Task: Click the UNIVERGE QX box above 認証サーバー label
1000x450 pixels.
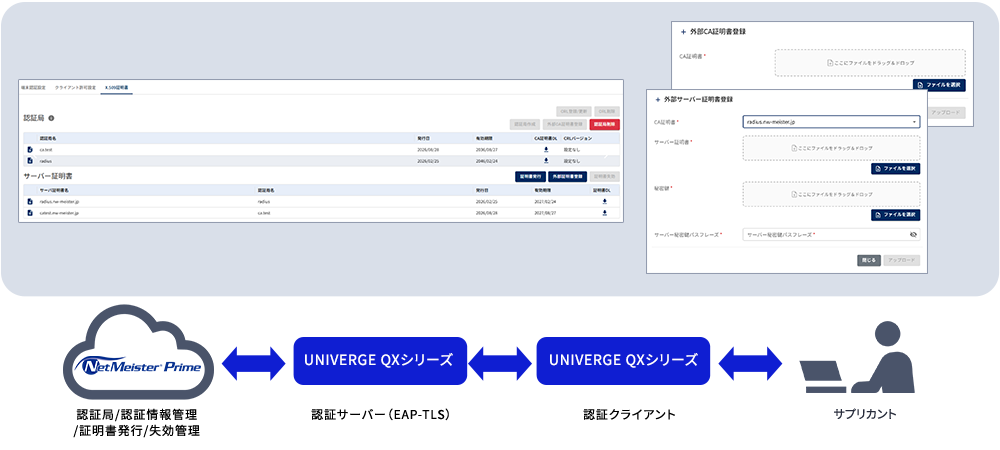Action: tap(380, 361)
